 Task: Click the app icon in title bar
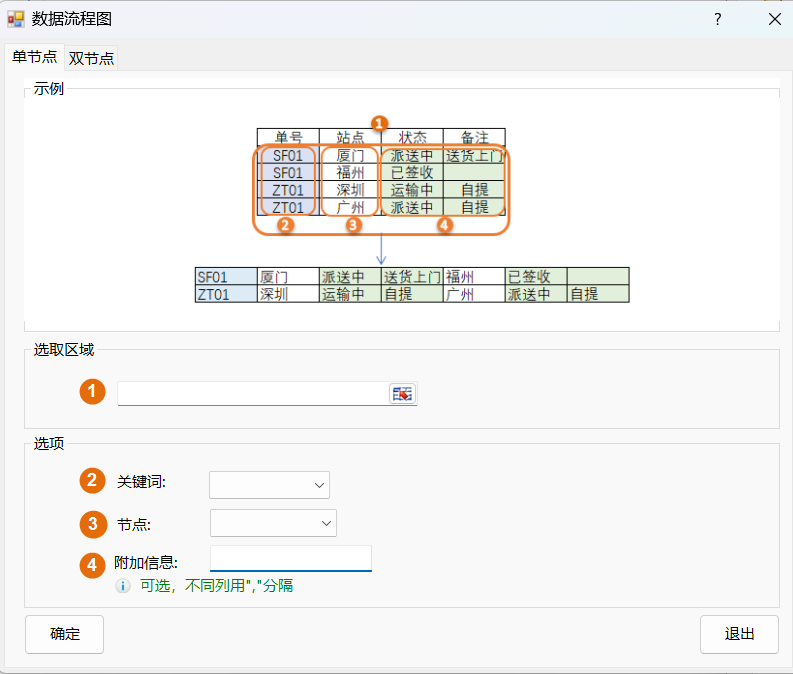pos(16,19)
